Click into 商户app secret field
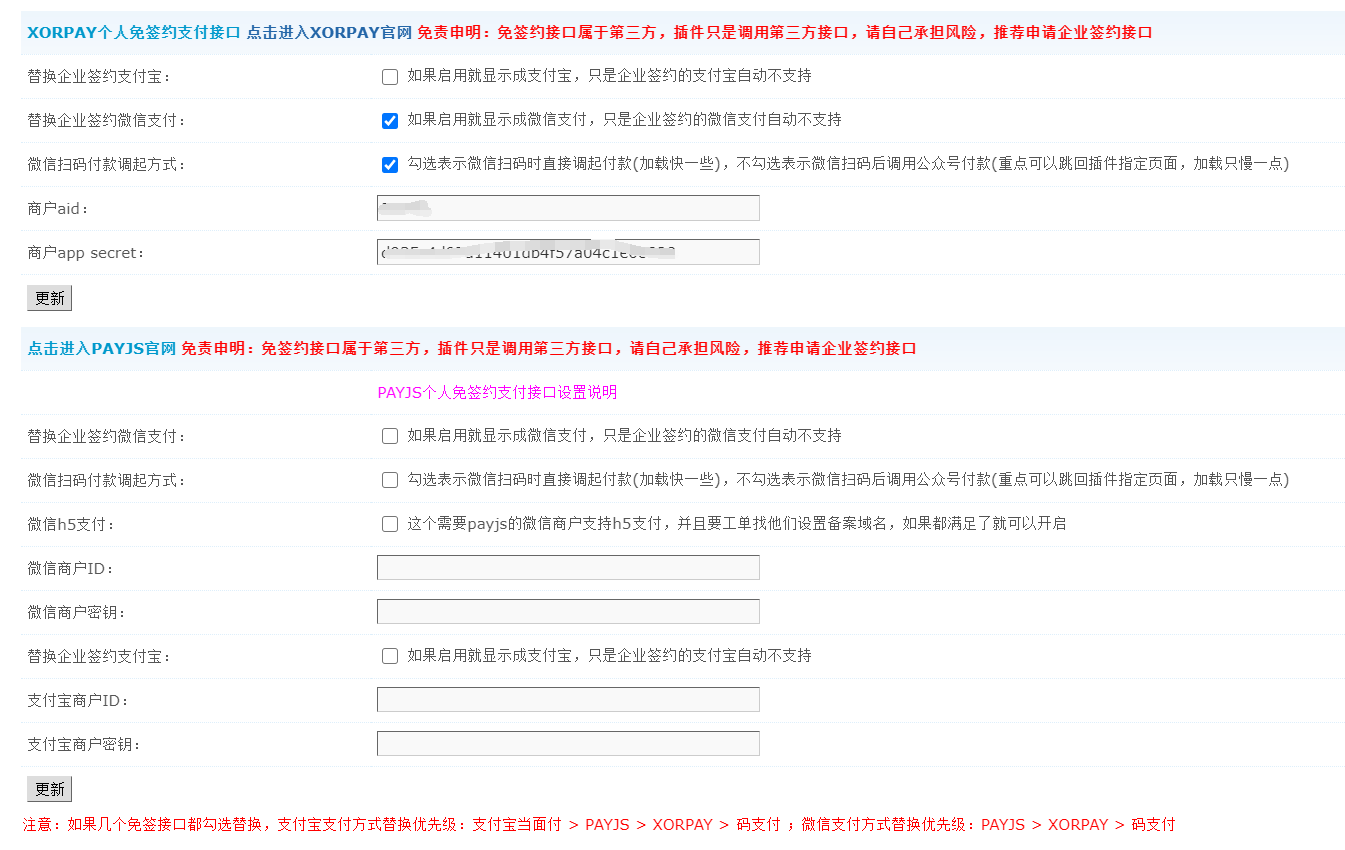The image size is (1345, 850). (568, 252)
